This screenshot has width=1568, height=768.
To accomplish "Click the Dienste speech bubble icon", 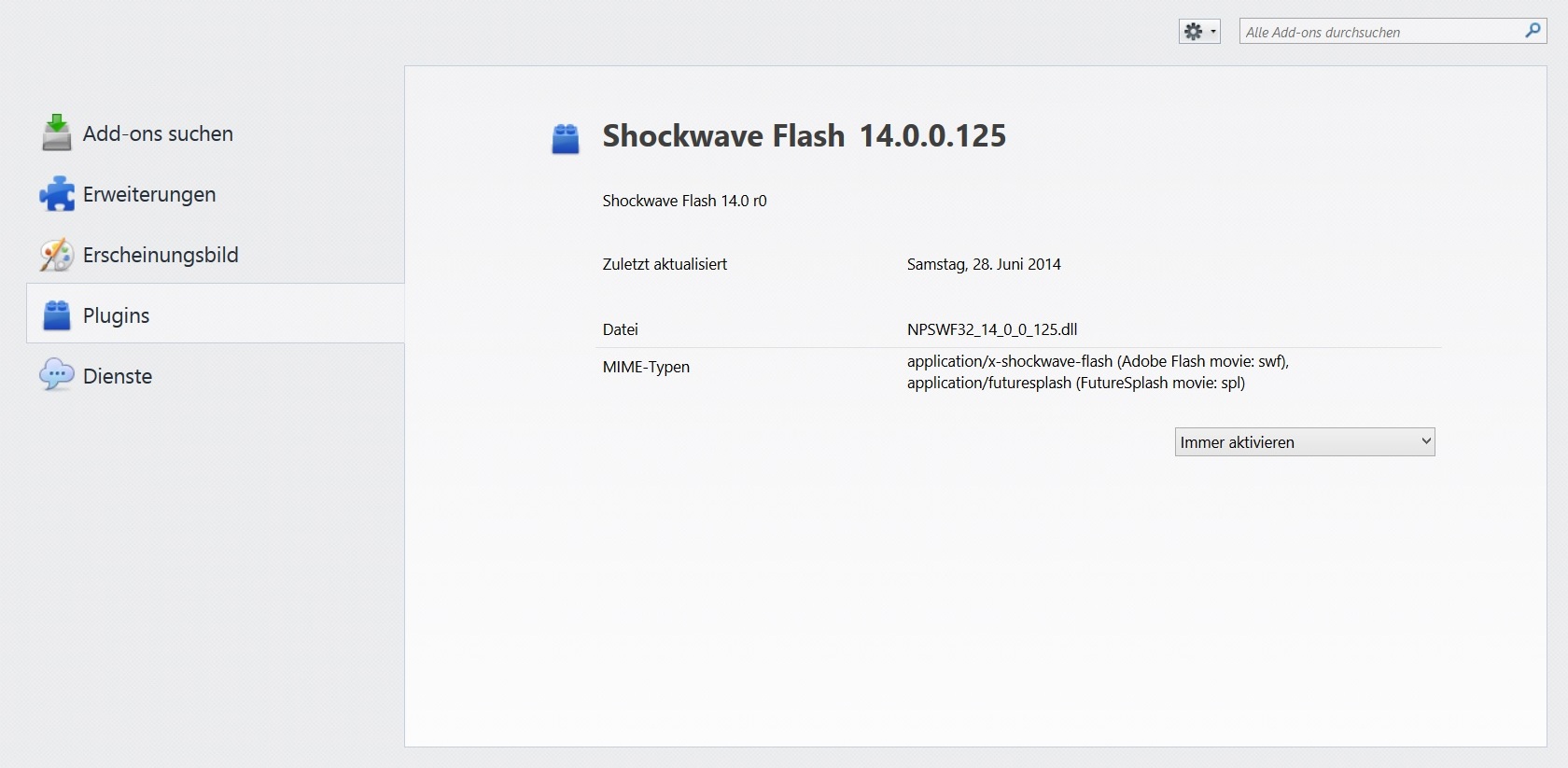I will [x=57, y=375].
